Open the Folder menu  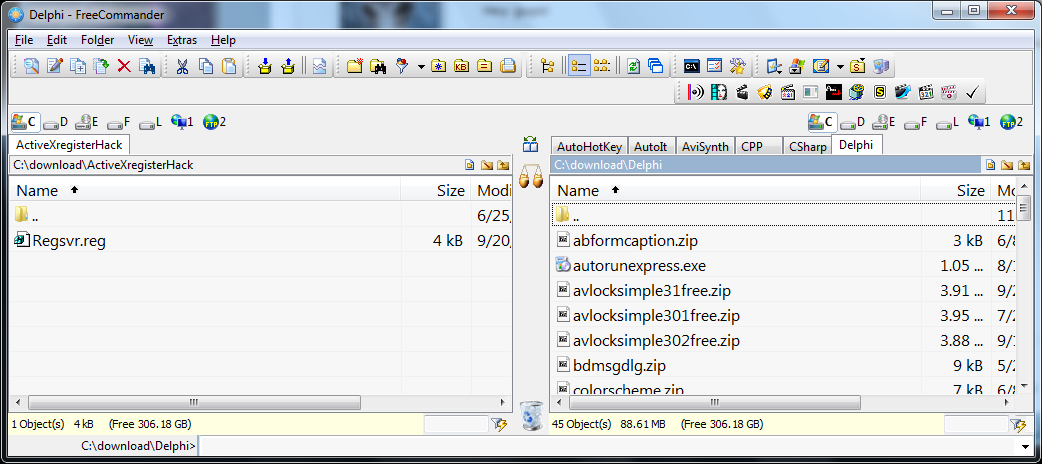coord(98,40)
